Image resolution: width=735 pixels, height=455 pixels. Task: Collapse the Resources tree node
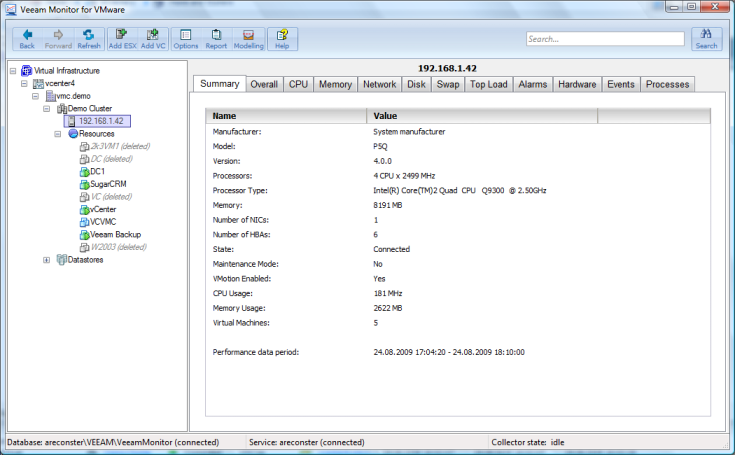(x=59, y=133)
